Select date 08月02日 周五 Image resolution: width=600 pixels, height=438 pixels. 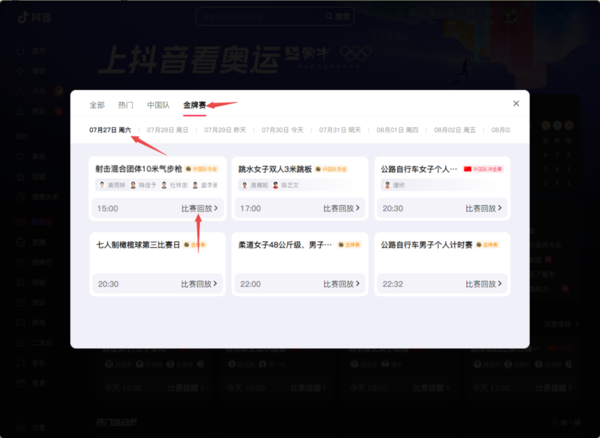(x=455, y=130)
